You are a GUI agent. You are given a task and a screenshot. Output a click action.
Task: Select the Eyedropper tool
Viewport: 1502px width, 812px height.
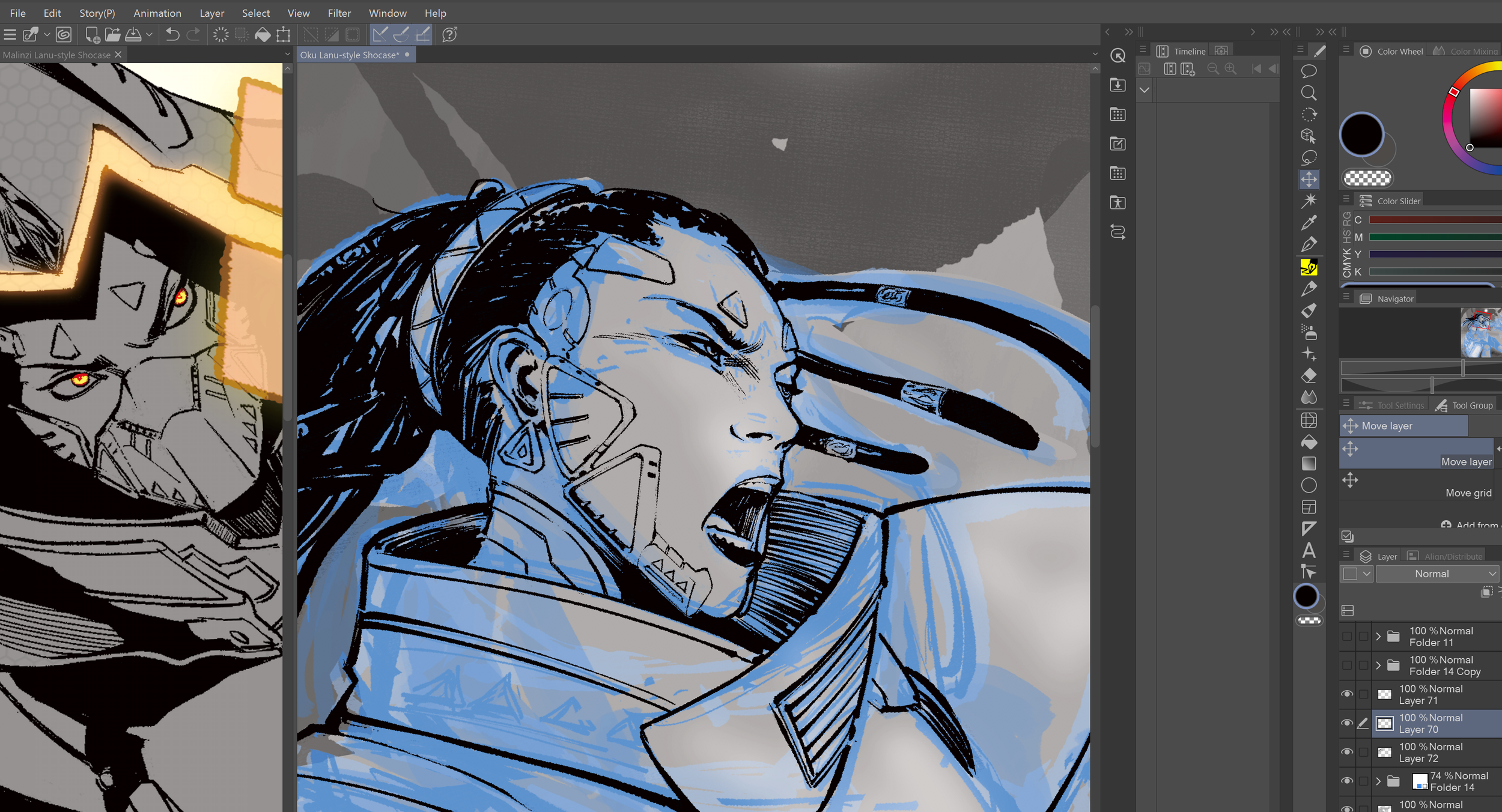1309,223
